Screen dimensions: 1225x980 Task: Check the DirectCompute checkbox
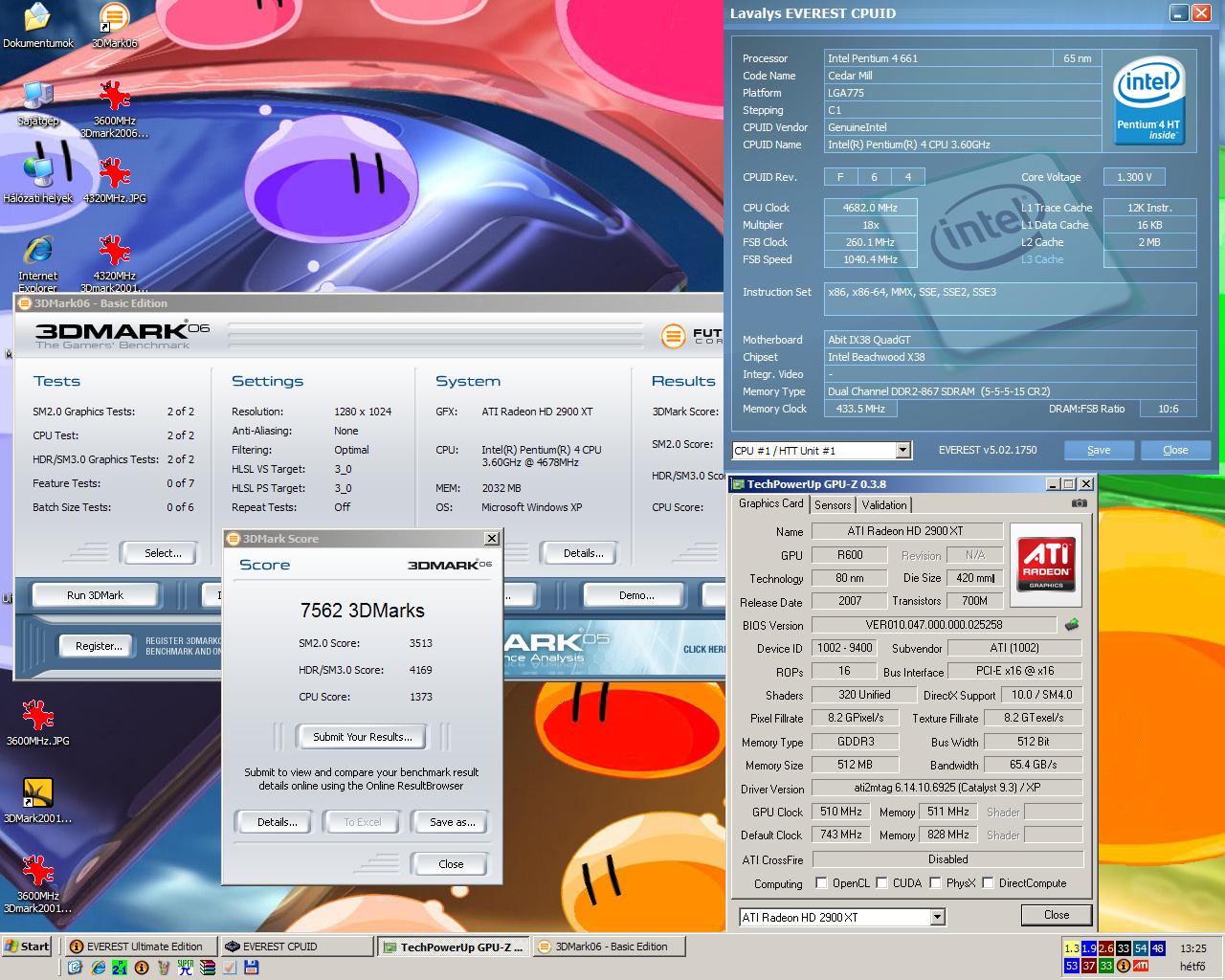[x=988, y=882]
